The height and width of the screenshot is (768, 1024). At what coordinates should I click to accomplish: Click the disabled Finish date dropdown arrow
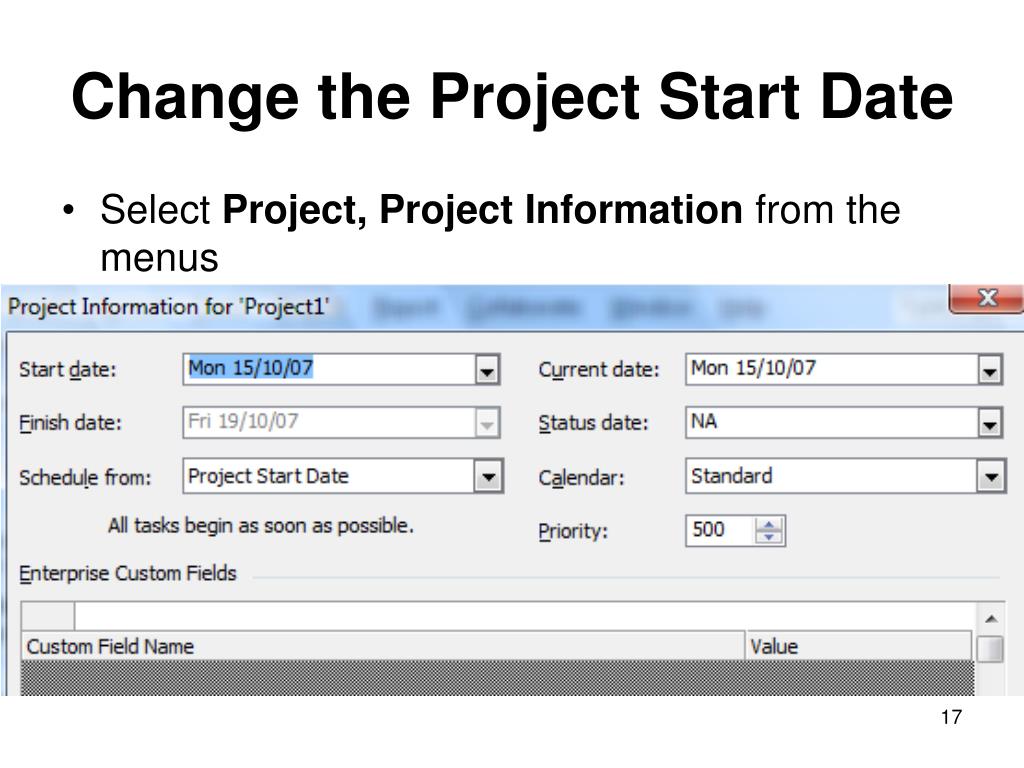[487, 423]
